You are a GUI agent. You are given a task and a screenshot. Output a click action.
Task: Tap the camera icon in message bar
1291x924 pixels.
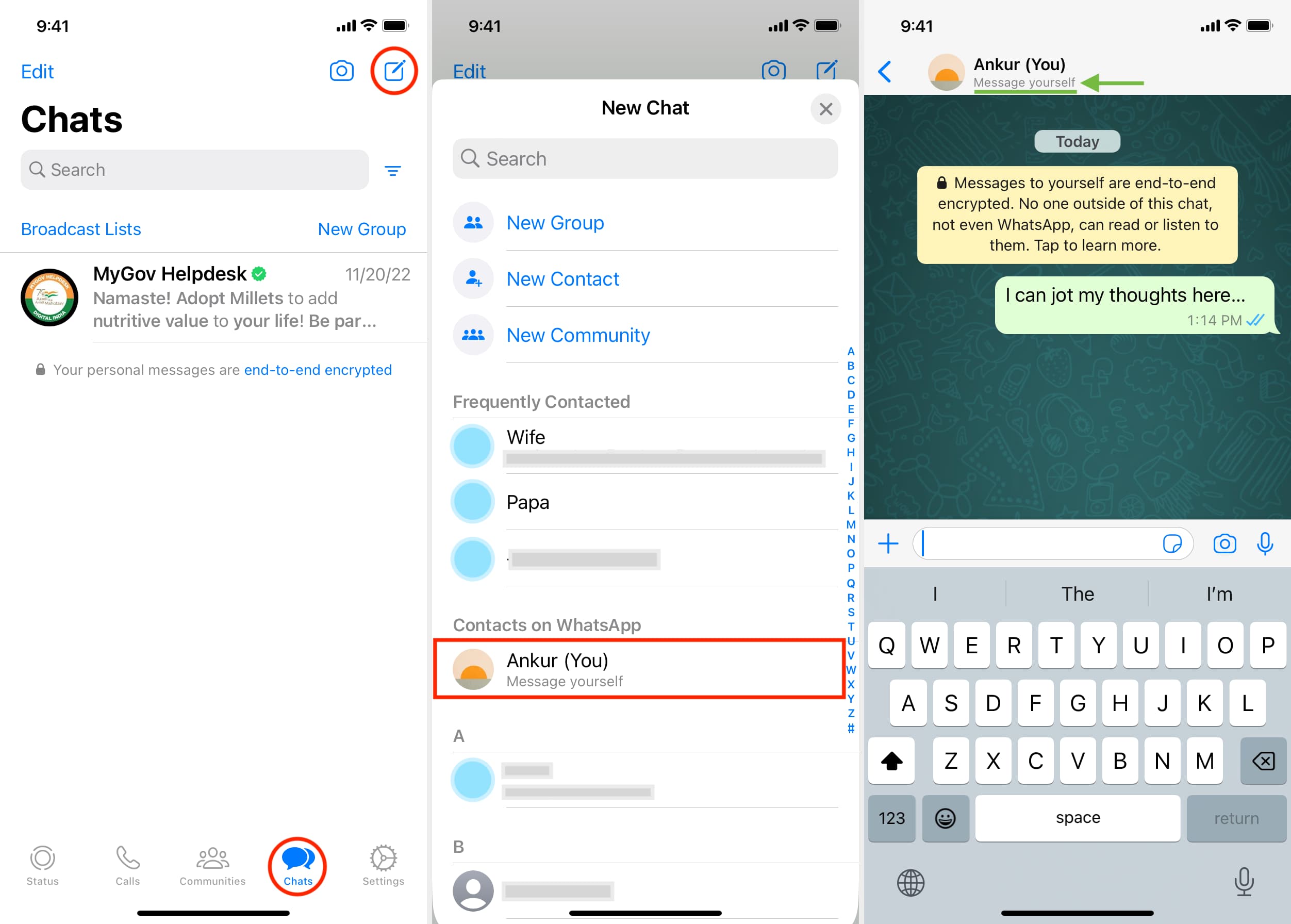click(x=1224, y=544)
